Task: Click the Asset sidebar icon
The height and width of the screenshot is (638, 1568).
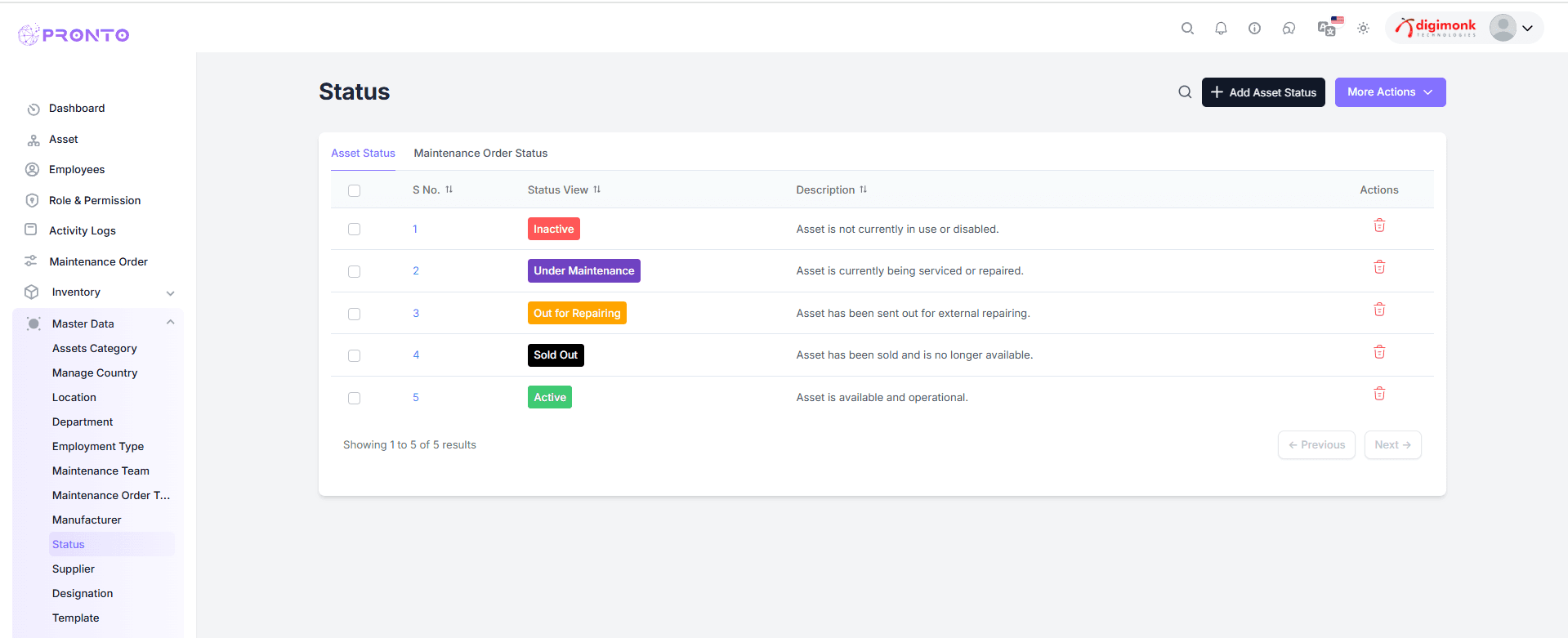Action: coord(33,140)
